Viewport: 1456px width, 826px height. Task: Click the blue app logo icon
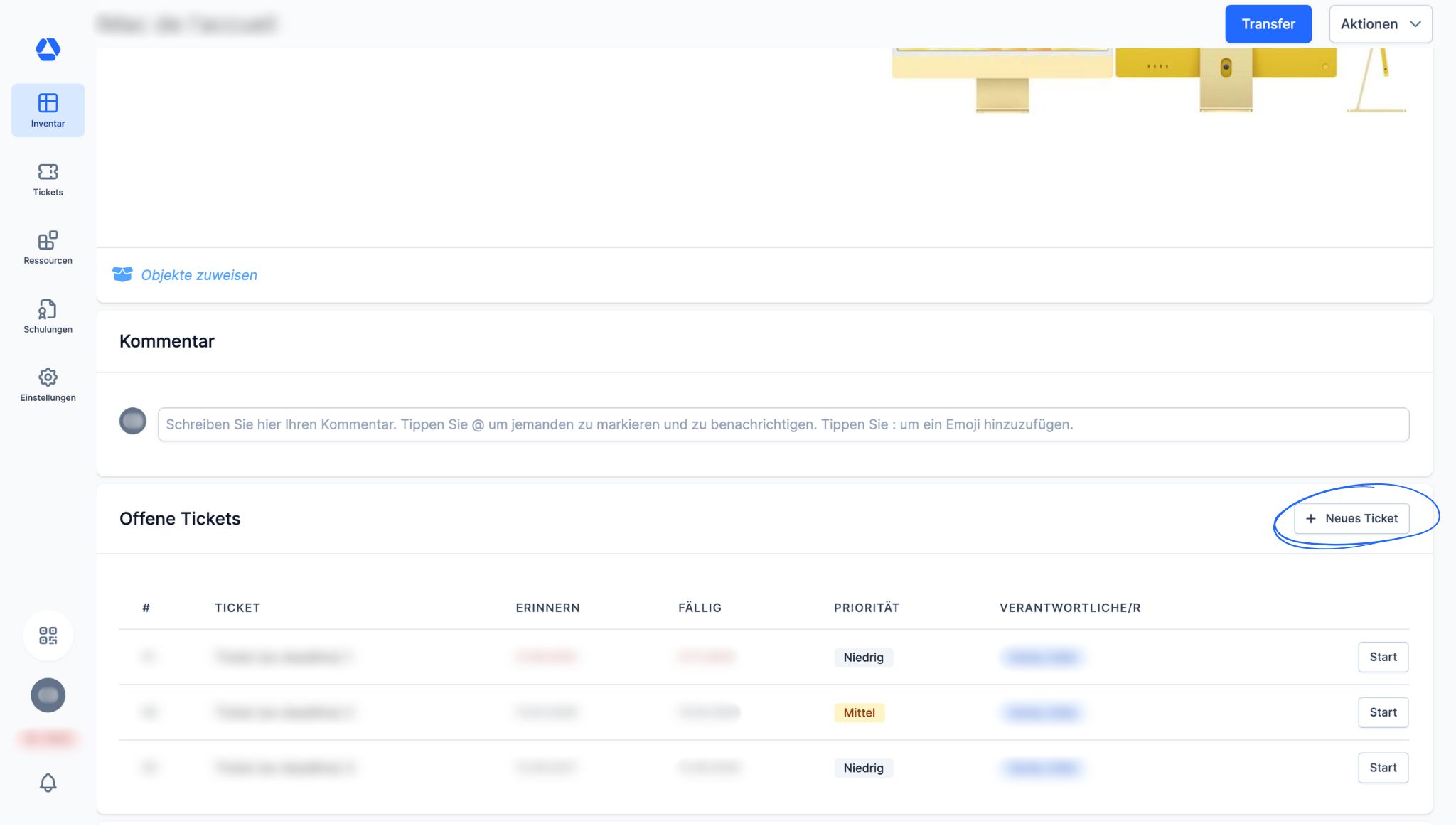click(48, 49)
